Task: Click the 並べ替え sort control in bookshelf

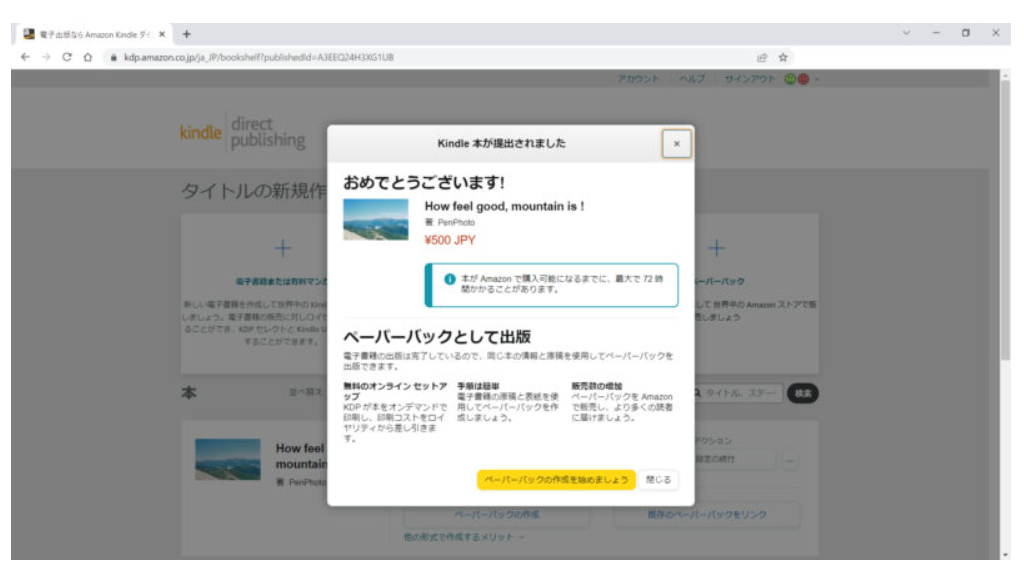Action: pyautogui.click(x=306, y=392)
